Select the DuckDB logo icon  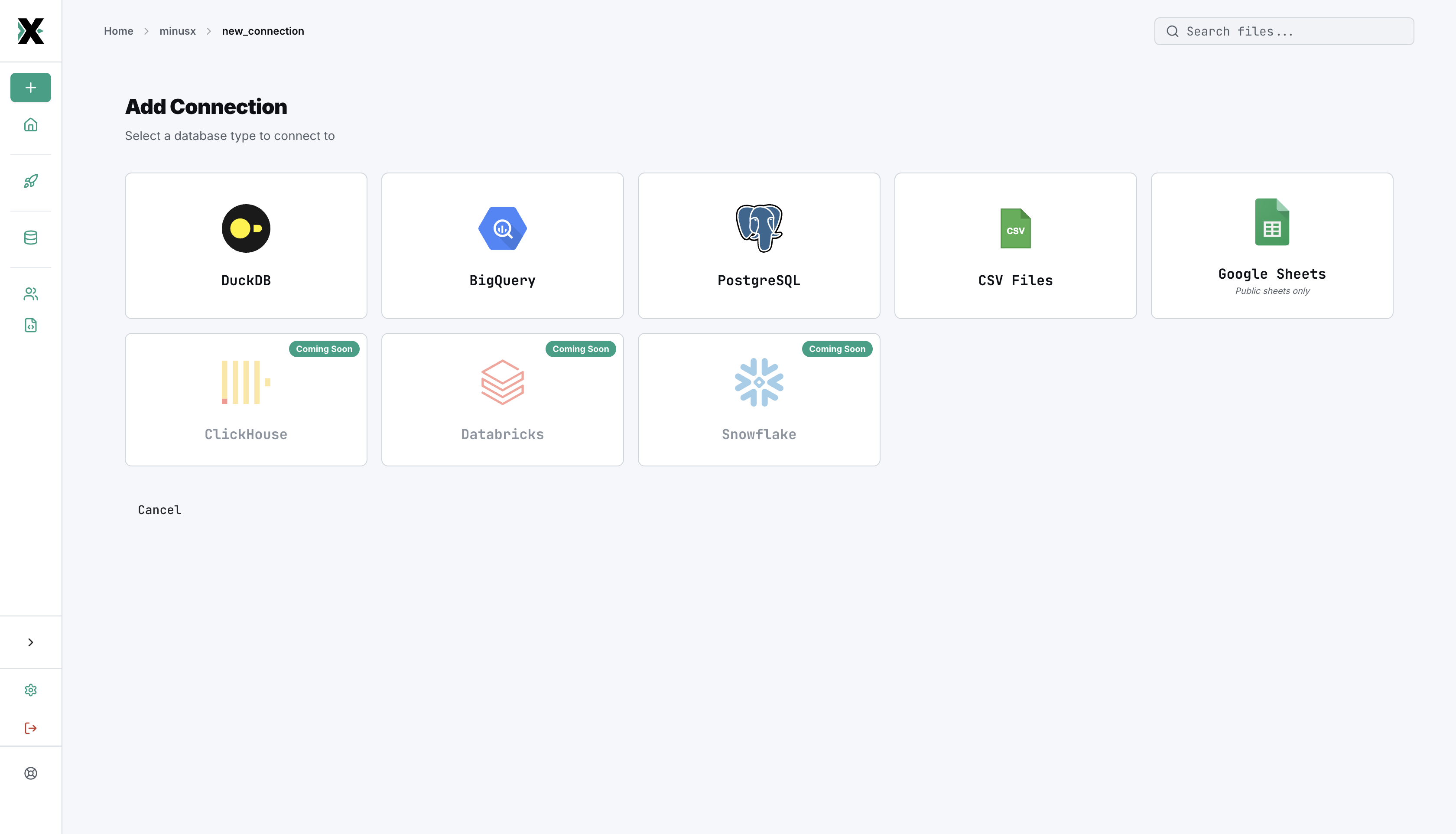tap(246, 228)
